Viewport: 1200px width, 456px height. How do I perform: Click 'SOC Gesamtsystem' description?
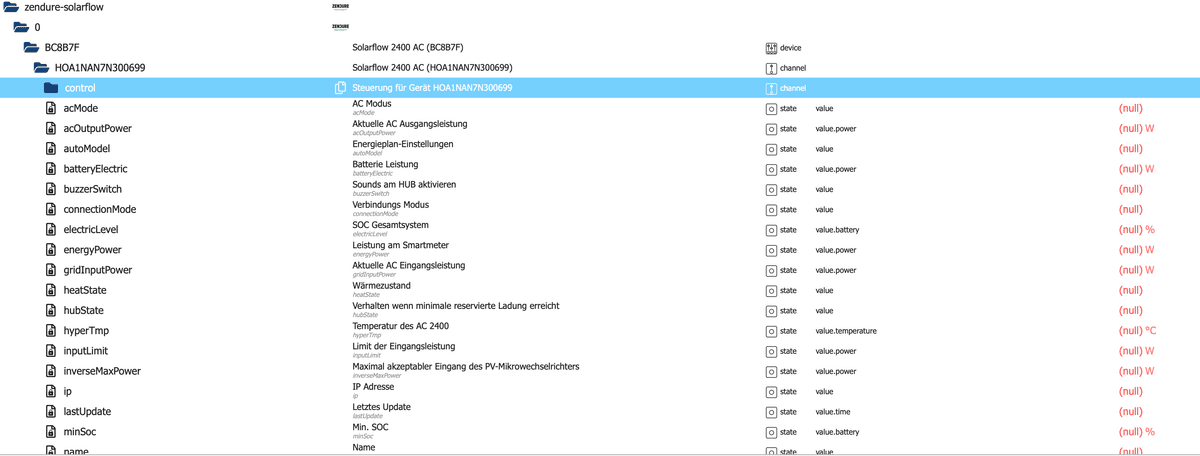pos(390,225)
